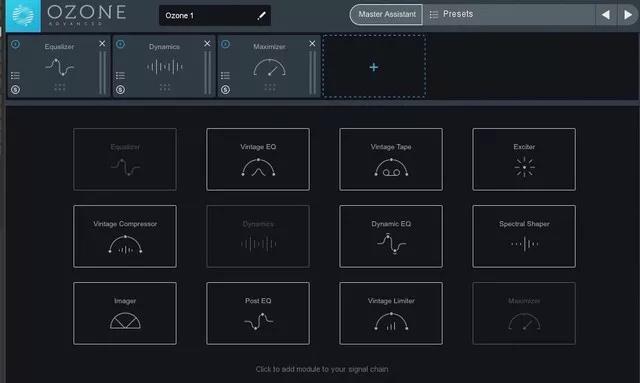
Task: Remove the Equalizer module from chain
Action: click(102, 43)
